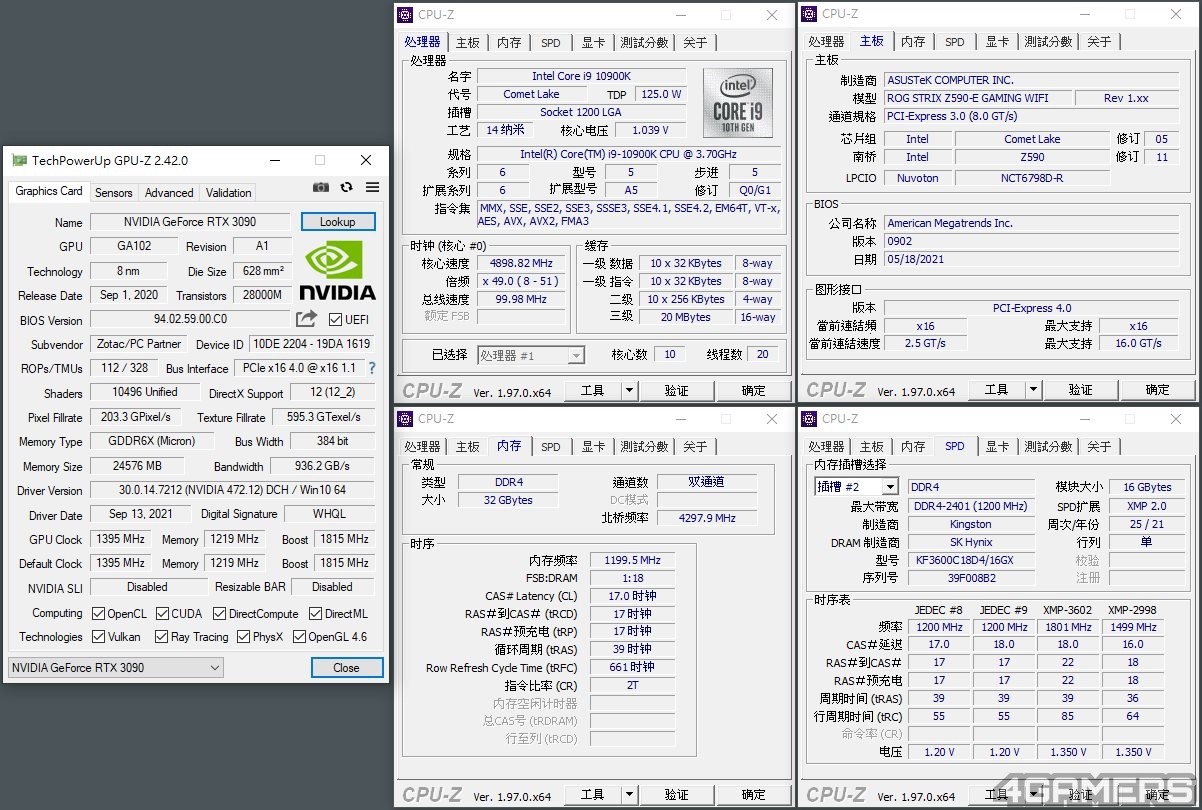Click the Release Date value Sep 1, 2020

click(129, 296)
